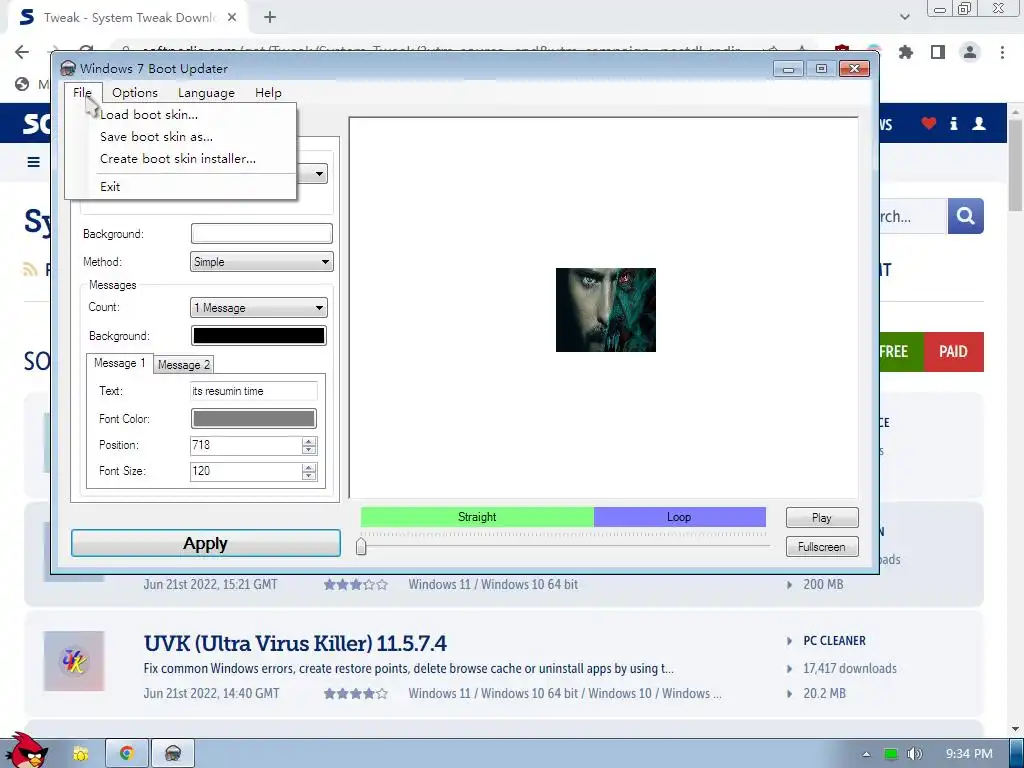Click the boot animation preview image
Viewport: 1024px width, 768px height.
click(605, 310)
